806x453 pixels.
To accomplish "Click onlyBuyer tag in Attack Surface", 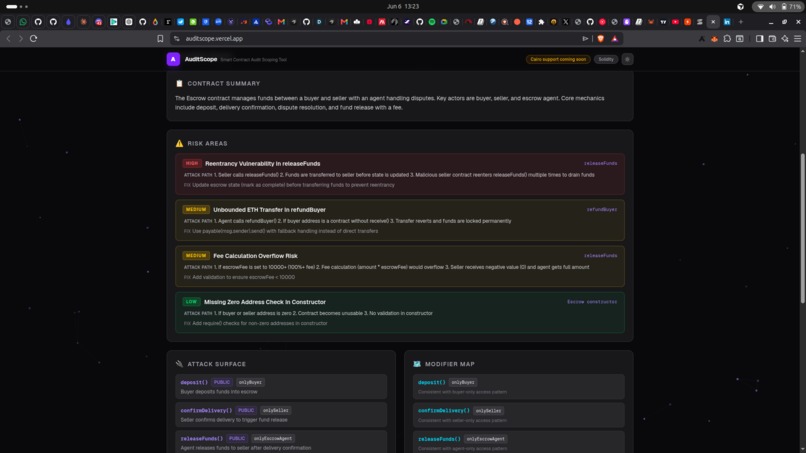I will point(250,383).
